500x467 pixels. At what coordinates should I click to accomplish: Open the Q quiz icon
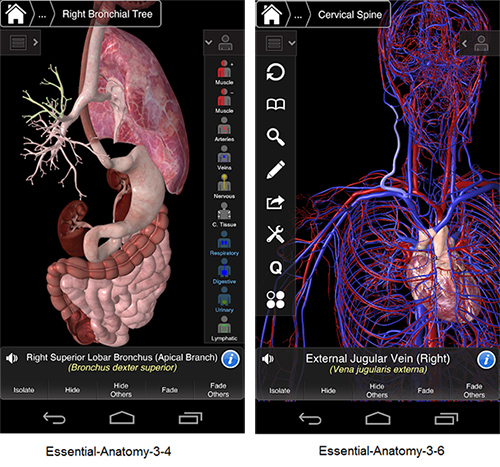[275, 267]
